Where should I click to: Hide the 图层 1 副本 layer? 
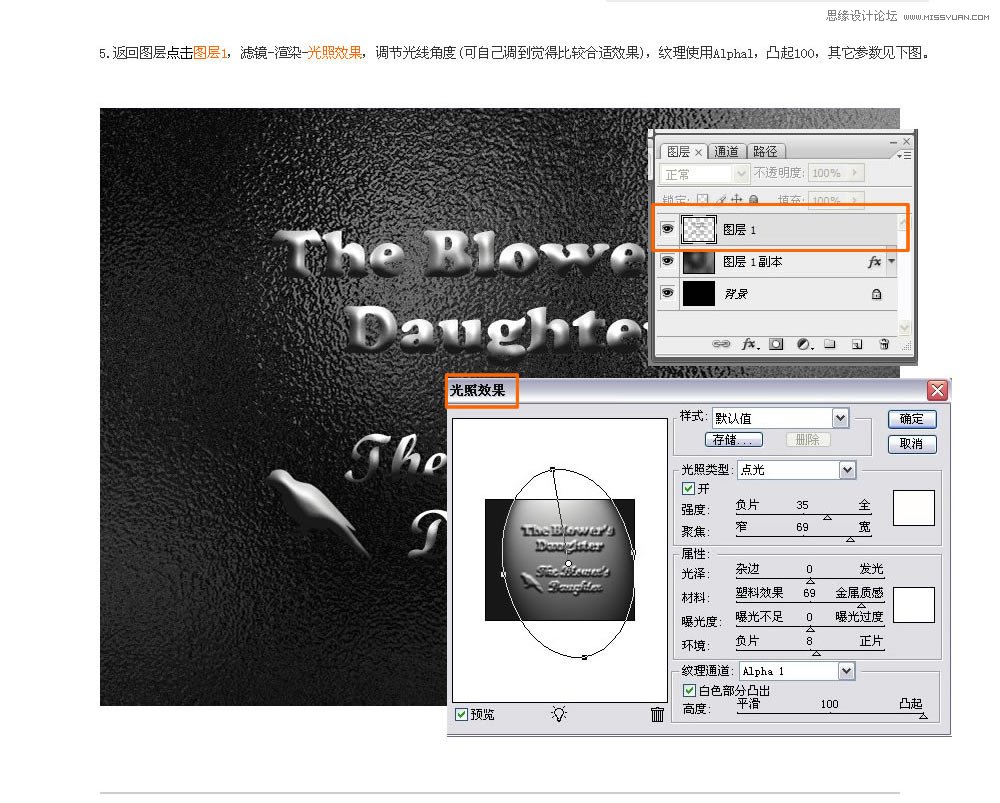(x=667, y=260)
